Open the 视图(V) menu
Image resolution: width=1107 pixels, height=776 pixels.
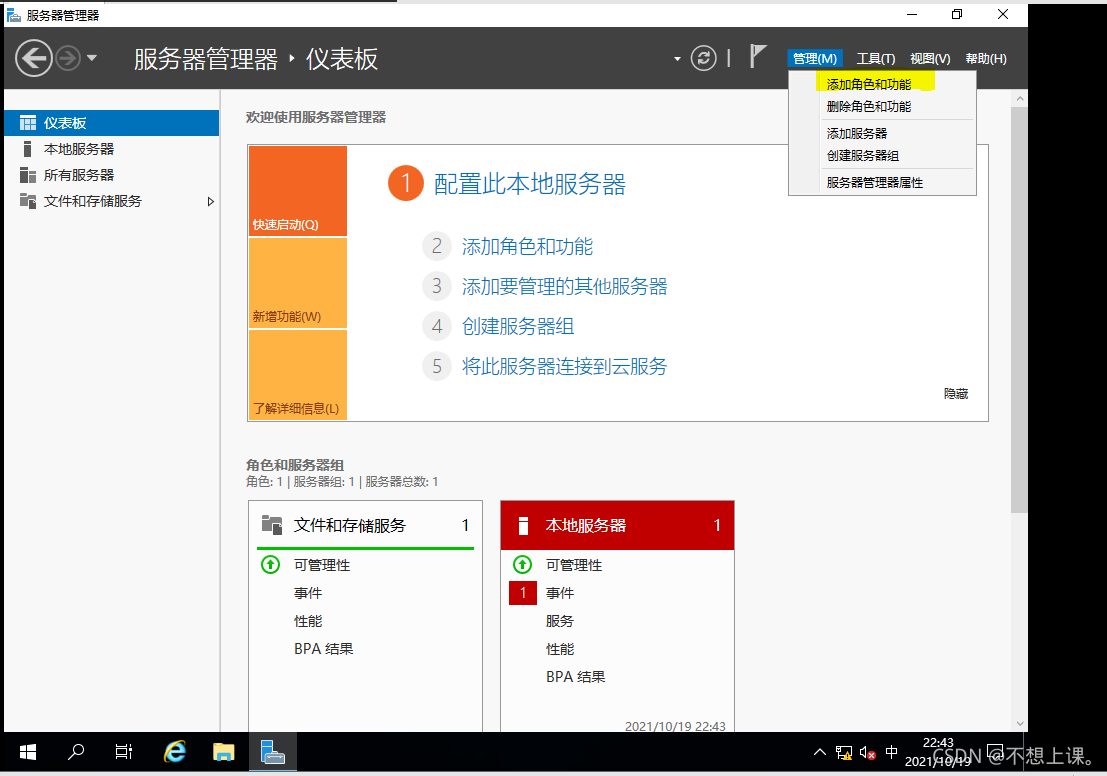click(x=930, y=59)
